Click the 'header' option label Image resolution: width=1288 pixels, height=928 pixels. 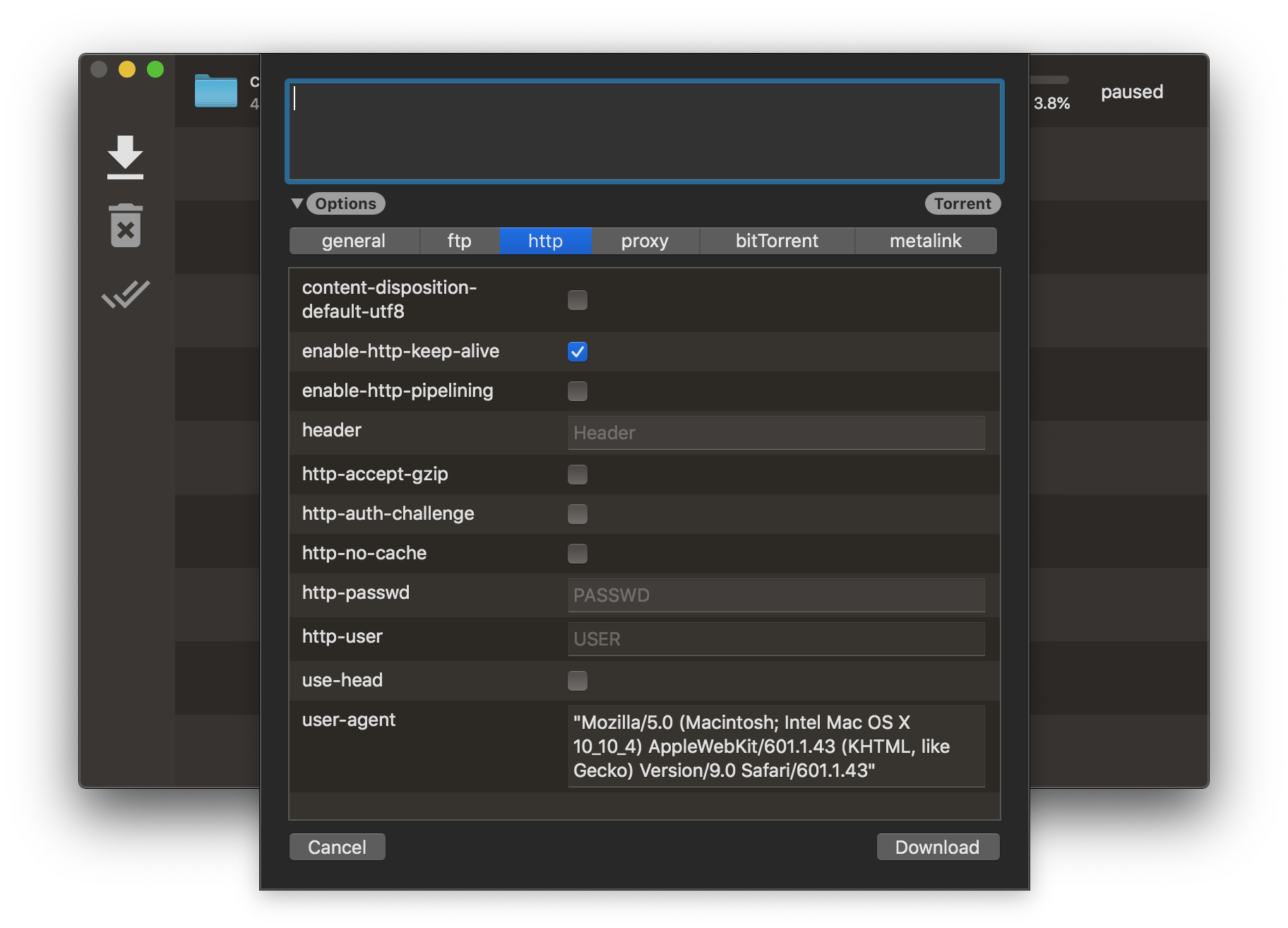pos(332,430)
